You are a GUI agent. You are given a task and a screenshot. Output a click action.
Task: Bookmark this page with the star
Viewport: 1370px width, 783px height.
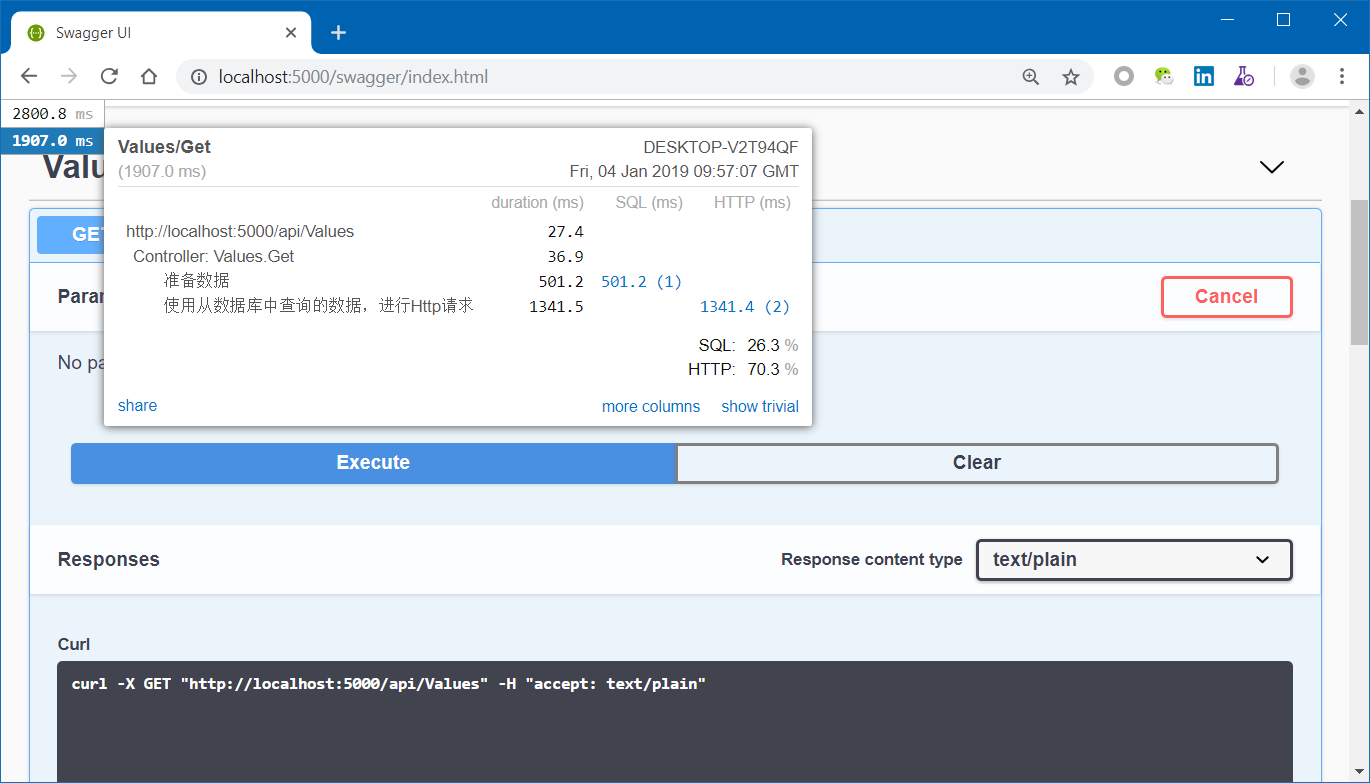pos(1071,77)
